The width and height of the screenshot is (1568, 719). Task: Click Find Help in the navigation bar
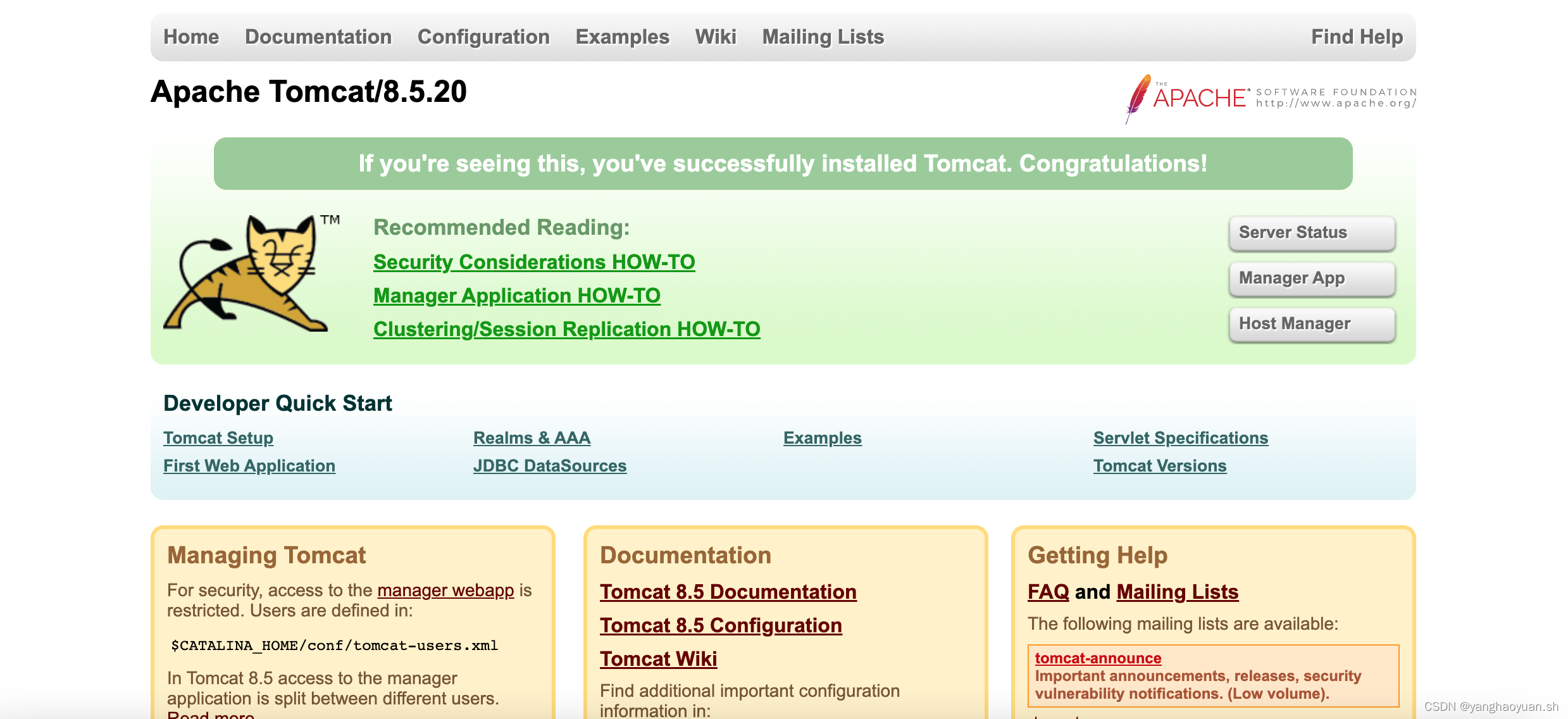click(1357, 37)
